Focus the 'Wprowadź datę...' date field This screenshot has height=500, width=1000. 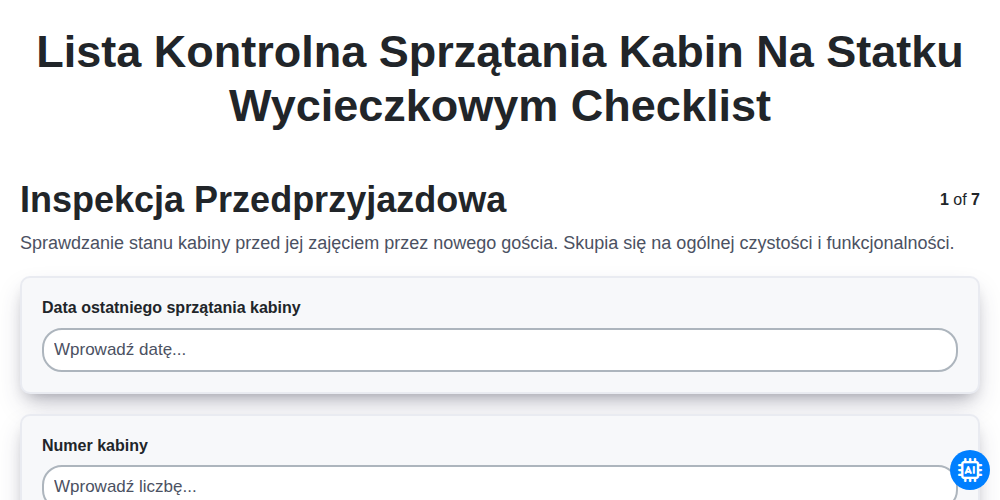click(500, 350)
